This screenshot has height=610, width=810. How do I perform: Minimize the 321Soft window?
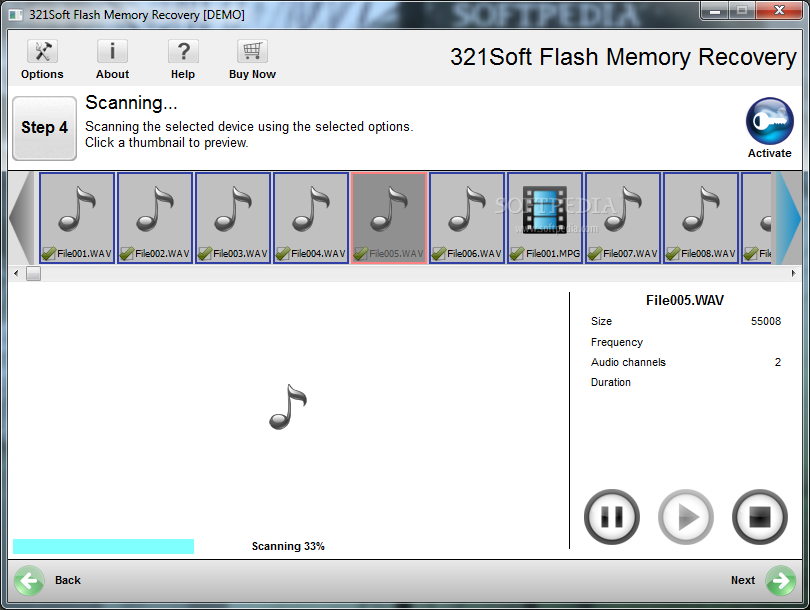[x=715, y=10]
